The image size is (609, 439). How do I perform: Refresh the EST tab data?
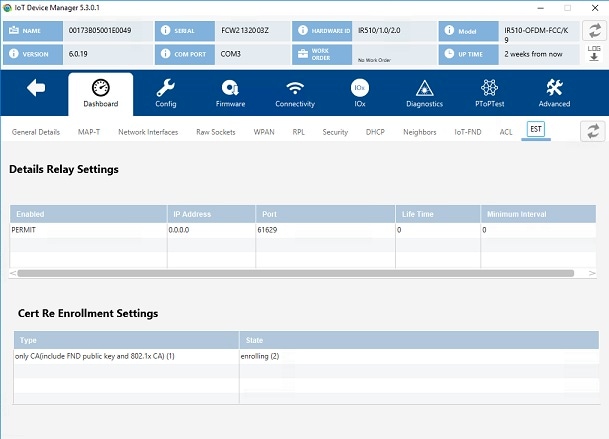tap(592, 132)
